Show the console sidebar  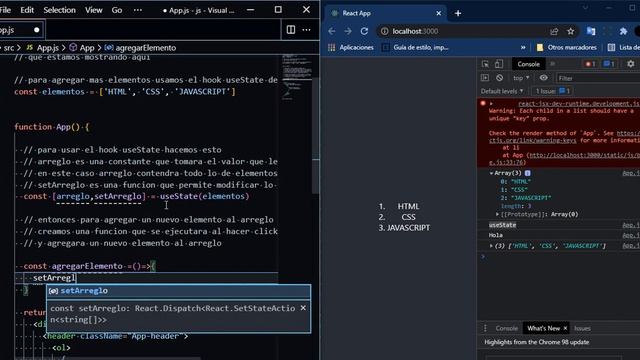pyautogui.click(x=485, y=78)
